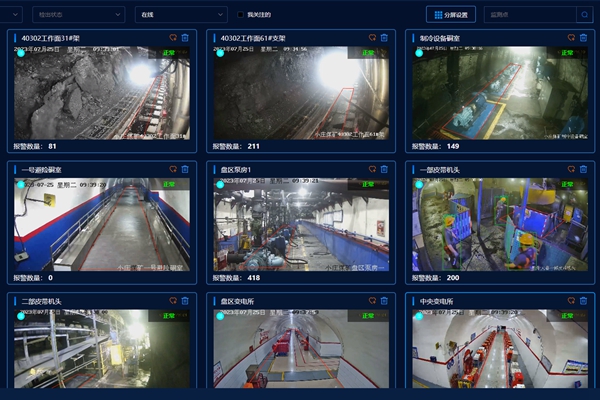The image size is (600, 400).
Task: Expand the leftmost partially hidden dropdown
Action: tap(12, 15)
